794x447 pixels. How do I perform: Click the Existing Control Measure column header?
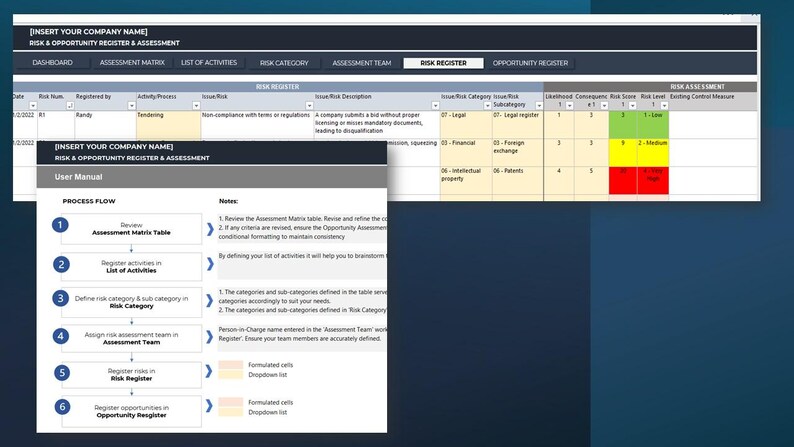pyautogui.click(x=713, y=101)
